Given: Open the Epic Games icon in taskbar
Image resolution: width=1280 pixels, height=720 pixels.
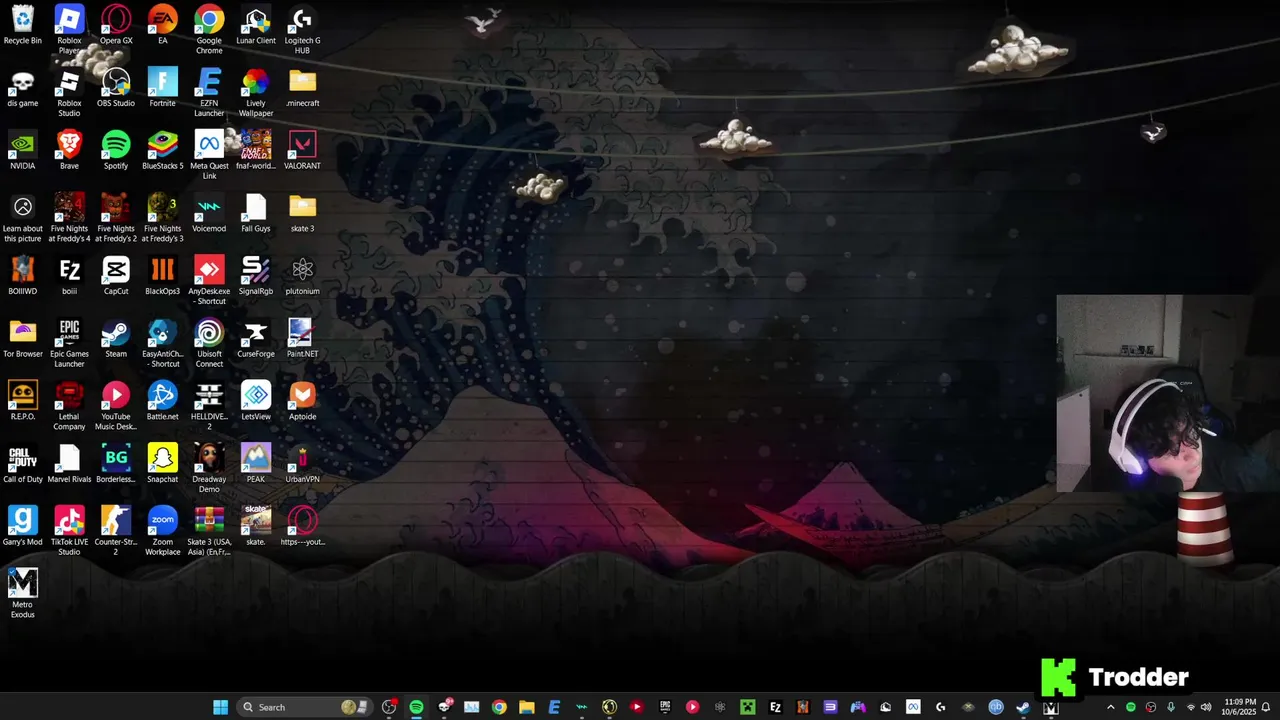Looking at the screenshot, I should 664,707.
